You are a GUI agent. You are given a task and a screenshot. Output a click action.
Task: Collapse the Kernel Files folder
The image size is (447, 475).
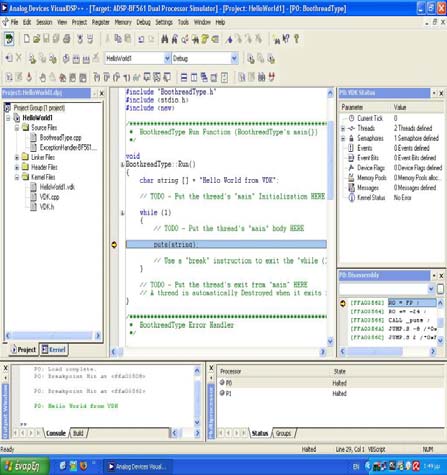point(17,177)
